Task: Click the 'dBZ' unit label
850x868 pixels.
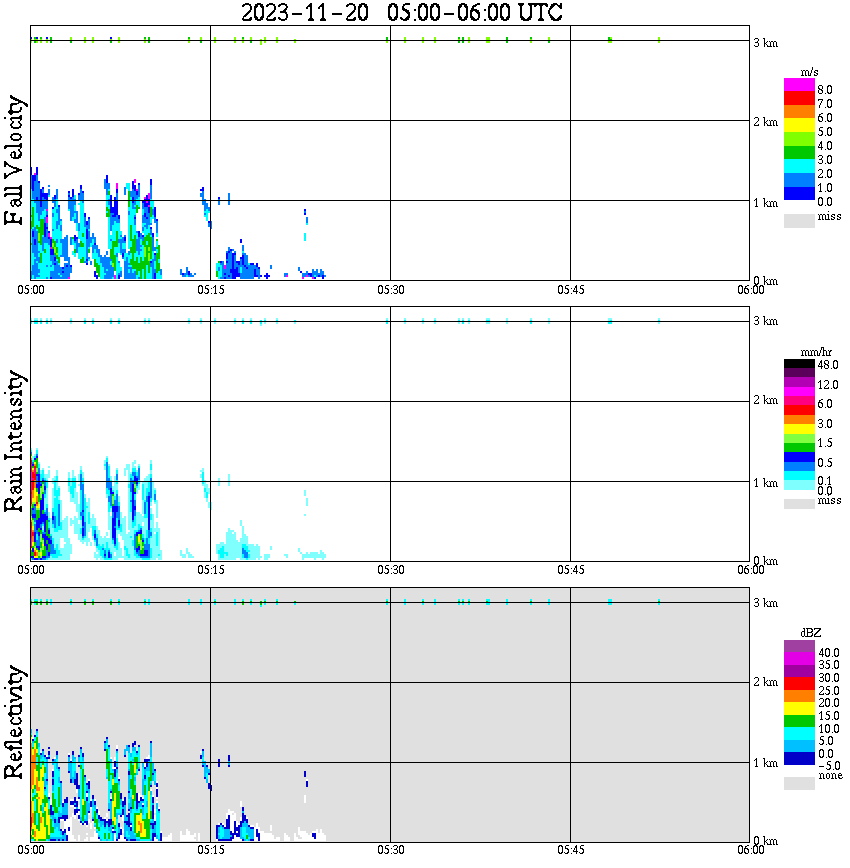Action: click(x=811, y=633)
